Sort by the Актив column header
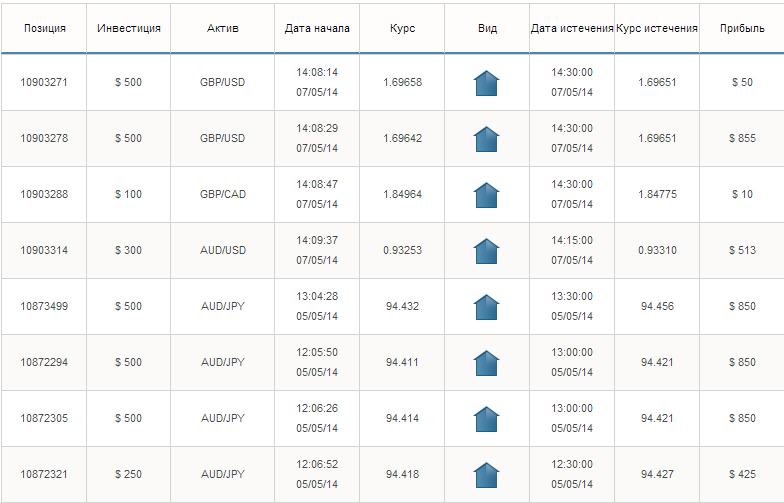 point(222,28)
